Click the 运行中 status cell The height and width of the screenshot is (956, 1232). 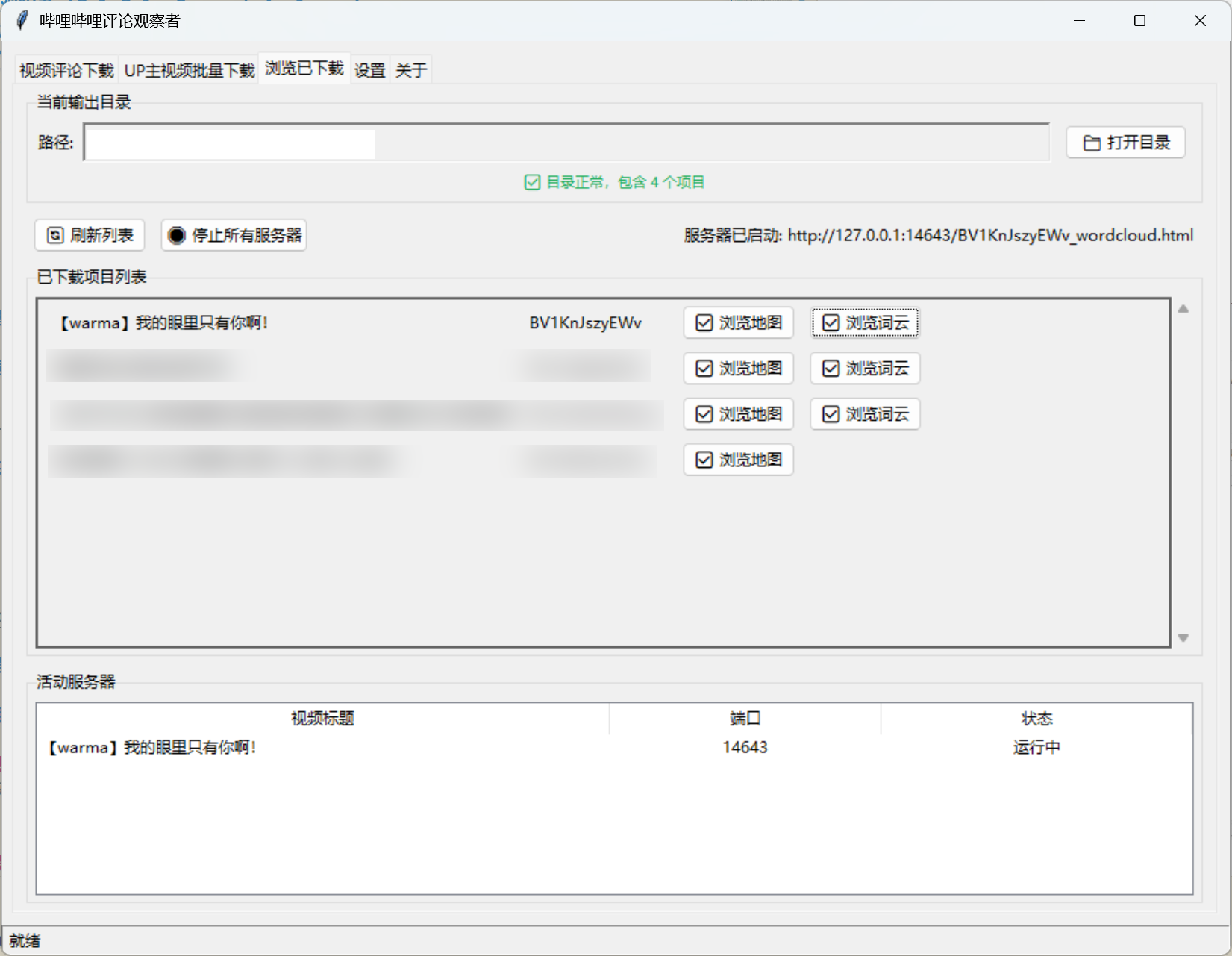1036,747
